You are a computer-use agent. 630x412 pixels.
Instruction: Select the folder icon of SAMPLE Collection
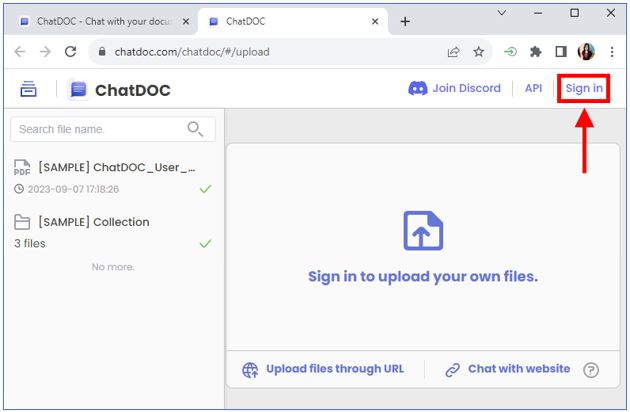coord(22,222)
